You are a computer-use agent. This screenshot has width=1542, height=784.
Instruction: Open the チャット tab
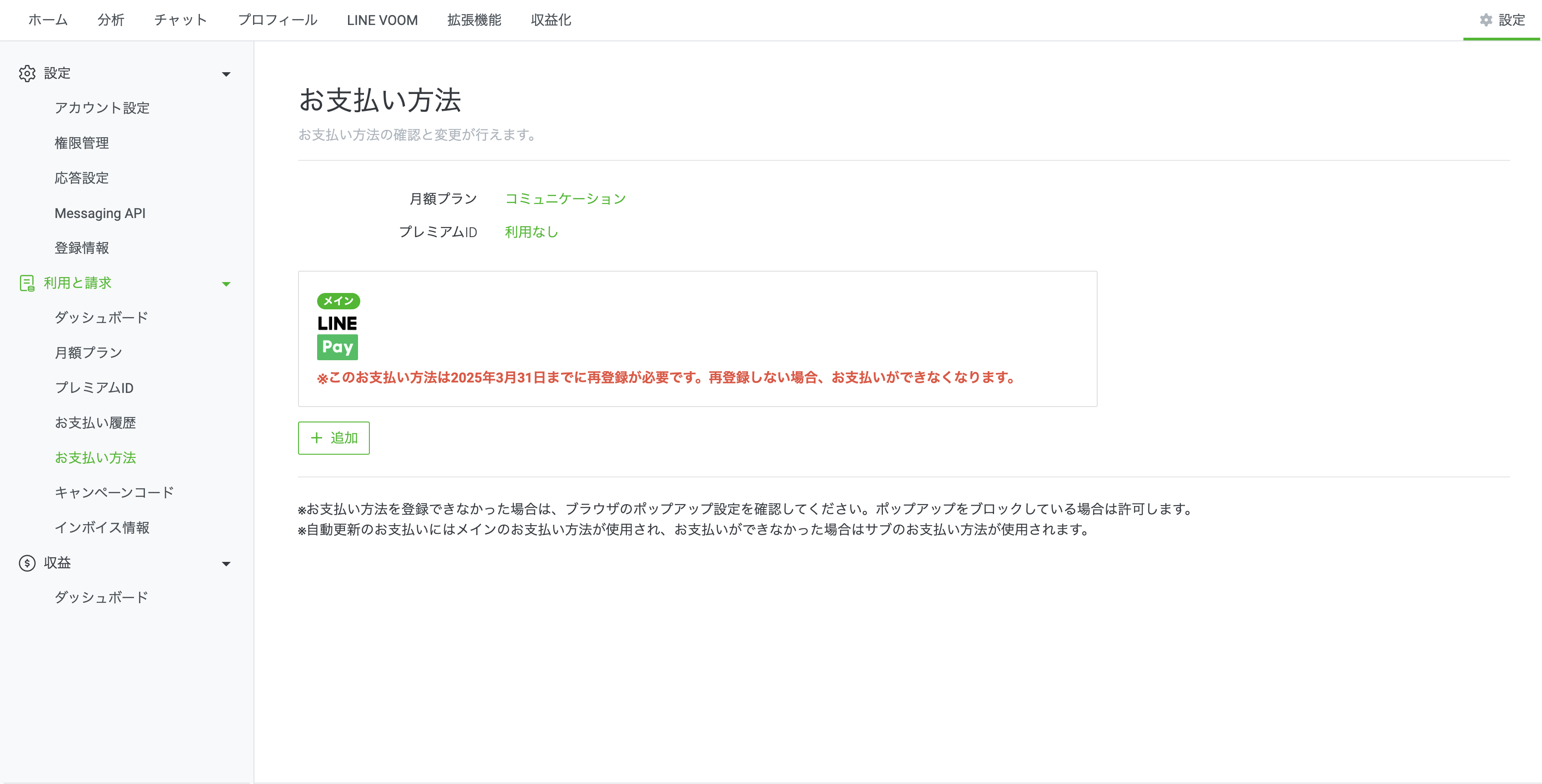[x=181, y=20]
